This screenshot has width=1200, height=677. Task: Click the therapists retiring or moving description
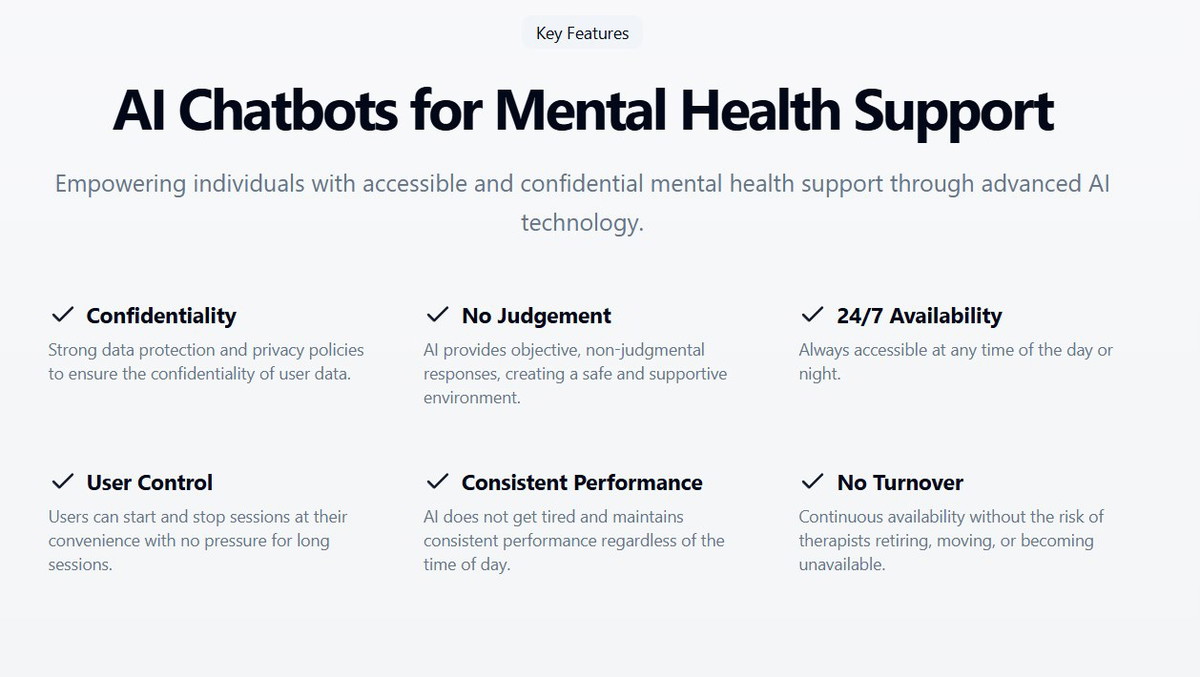[x=951, y=541]
